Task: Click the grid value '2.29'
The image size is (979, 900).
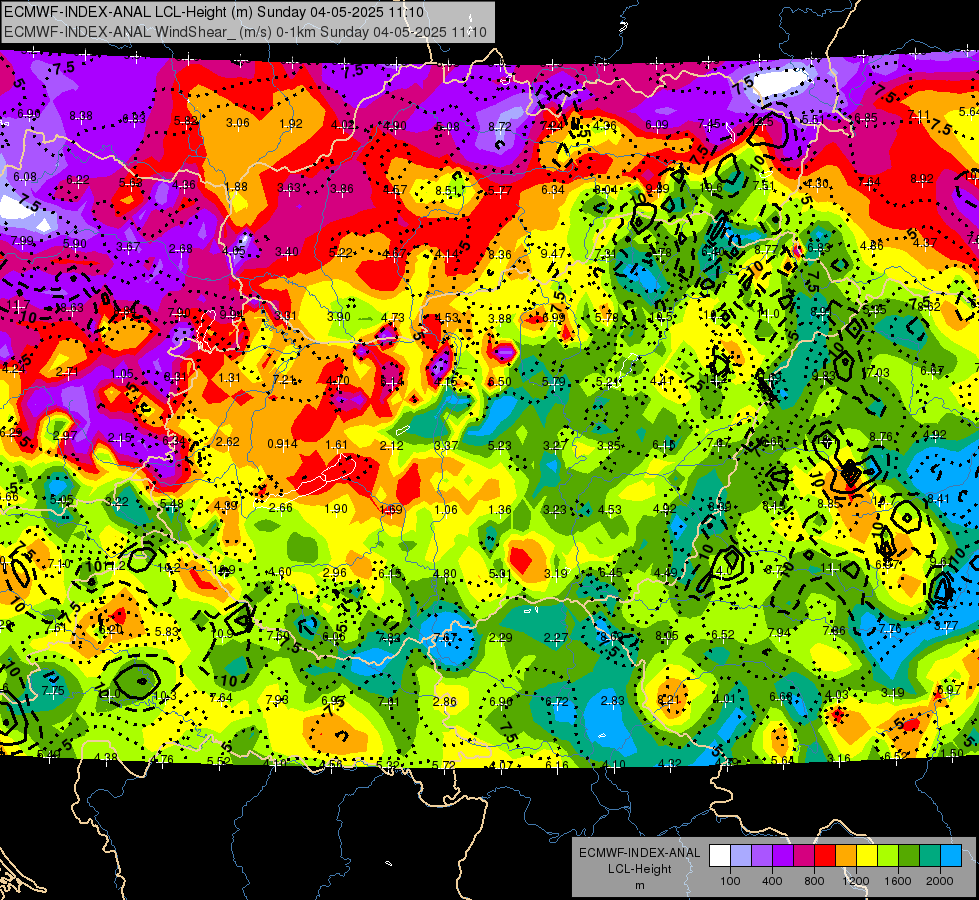Action: point(501,638)
